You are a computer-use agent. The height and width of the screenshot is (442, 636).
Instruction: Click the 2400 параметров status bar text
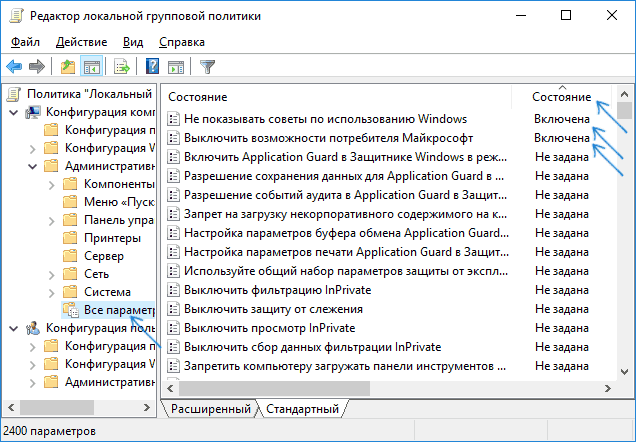(x=49, y=431)
